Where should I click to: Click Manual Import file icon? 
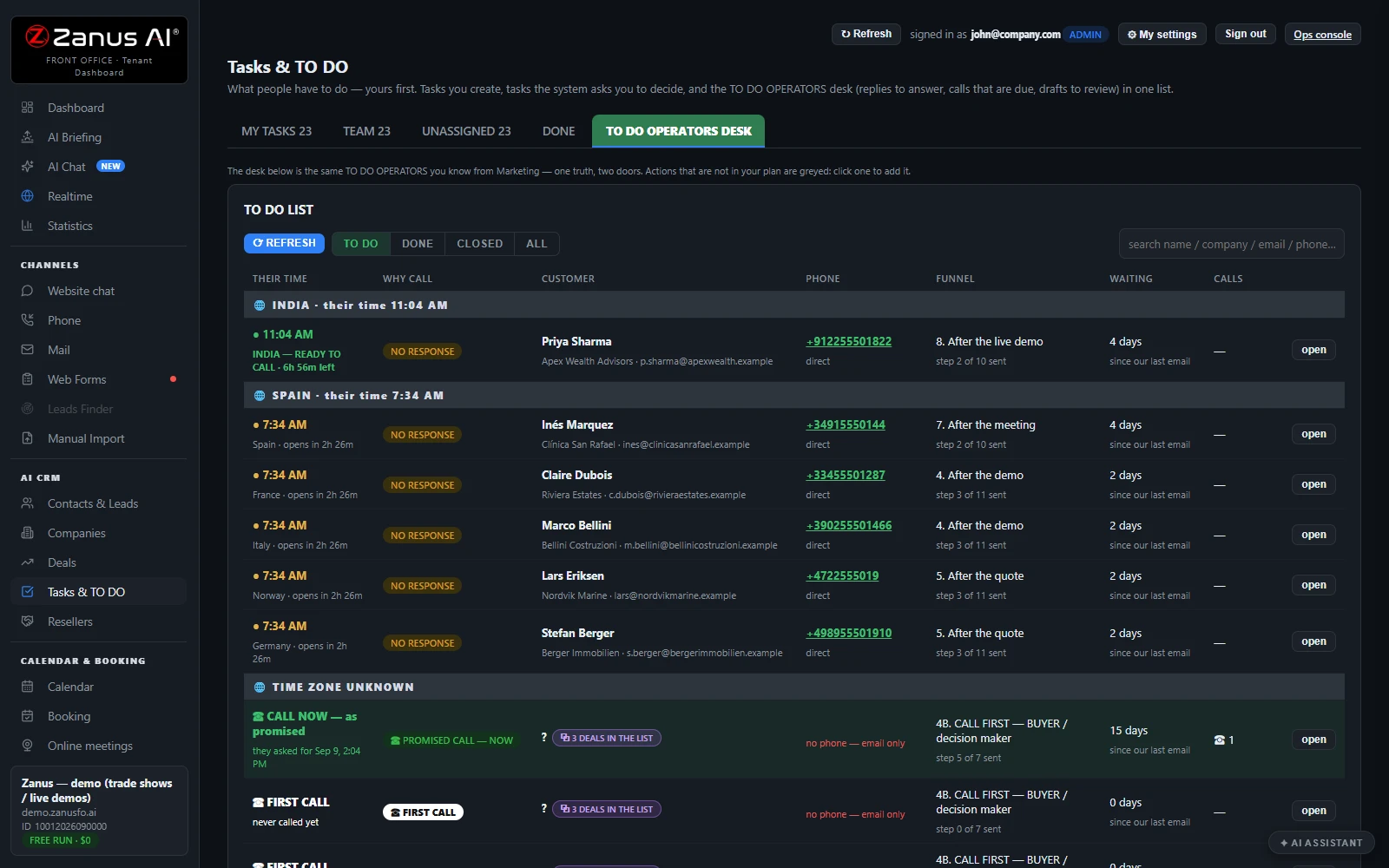point(27,438)
